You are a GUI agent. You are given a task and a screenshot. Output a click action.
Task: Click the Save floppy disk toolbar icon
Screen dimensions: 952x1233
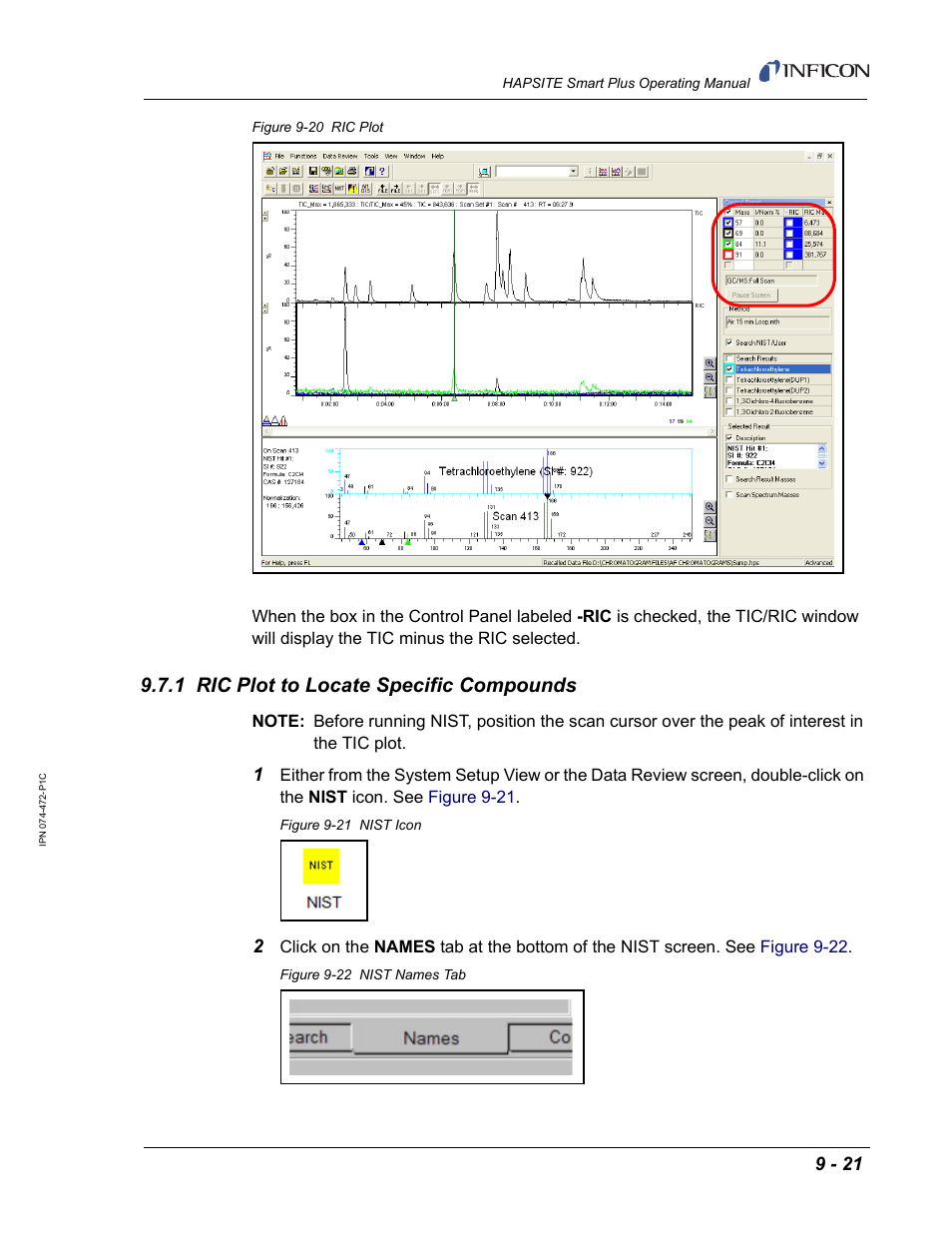pos(312,171)
